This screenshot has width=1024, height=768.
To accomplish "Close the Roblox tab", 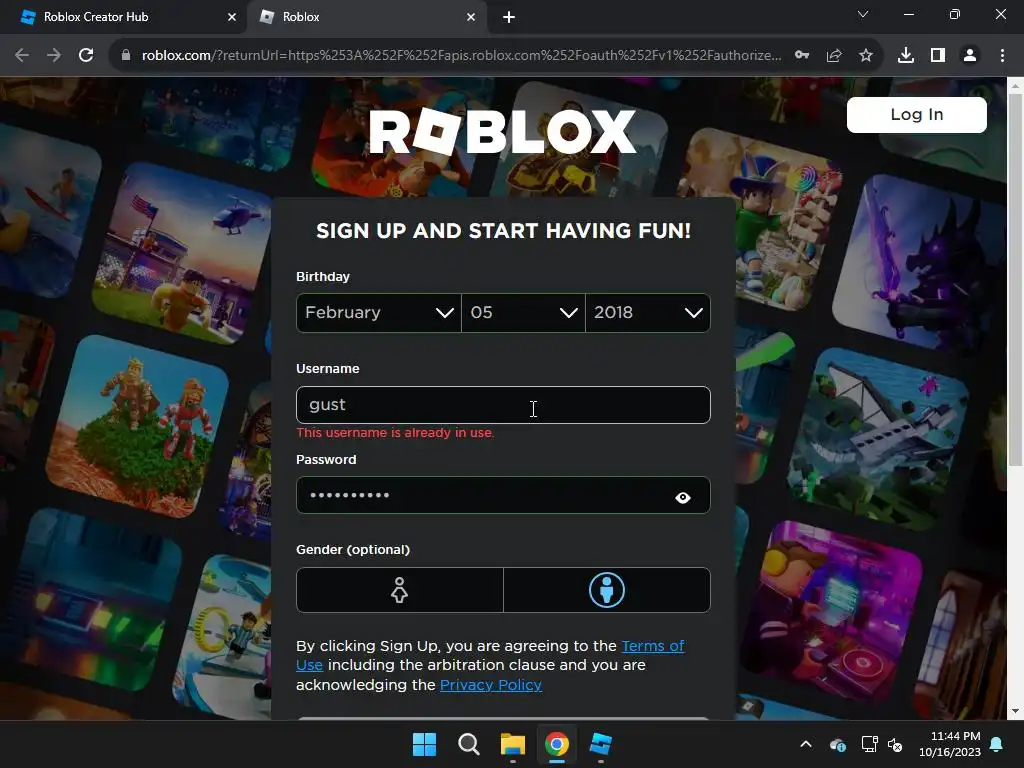I will pos(471,17).
